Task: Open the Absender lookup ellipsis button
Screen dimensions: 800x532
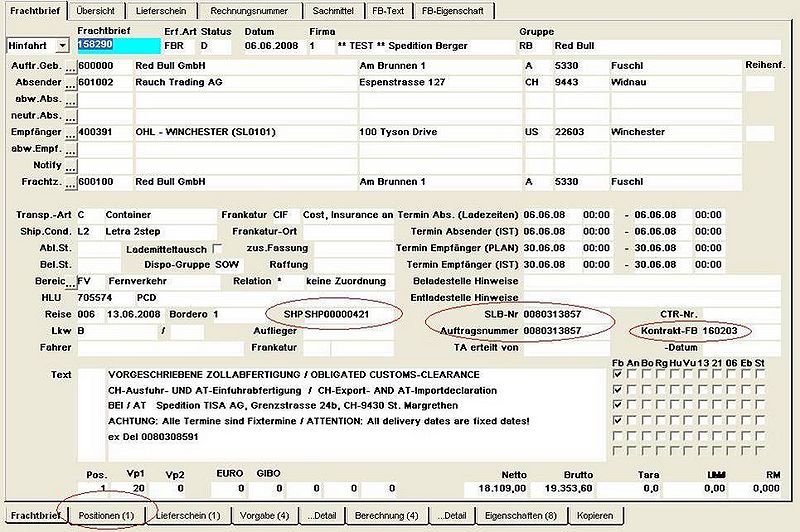Action: pyautogui.click(x=71, y=84)
